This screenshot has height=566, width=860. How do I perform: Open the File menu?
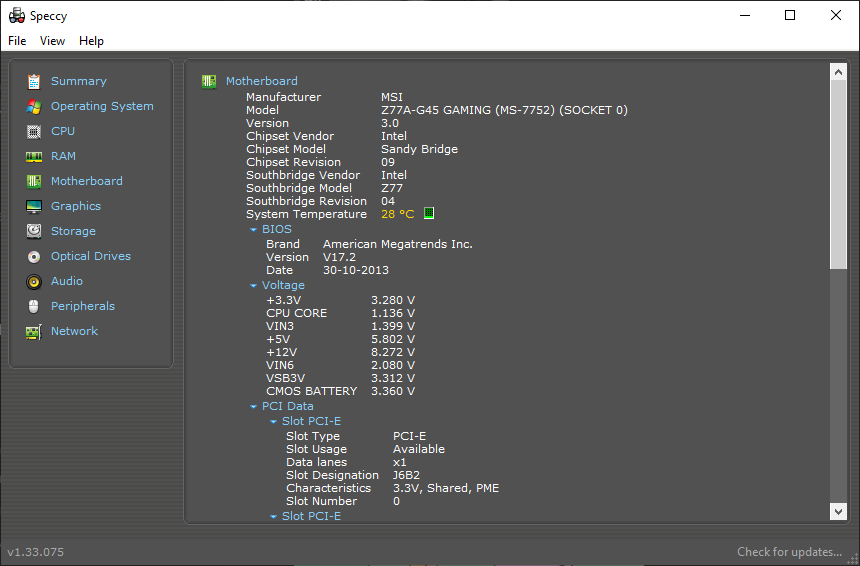point(17,41)
